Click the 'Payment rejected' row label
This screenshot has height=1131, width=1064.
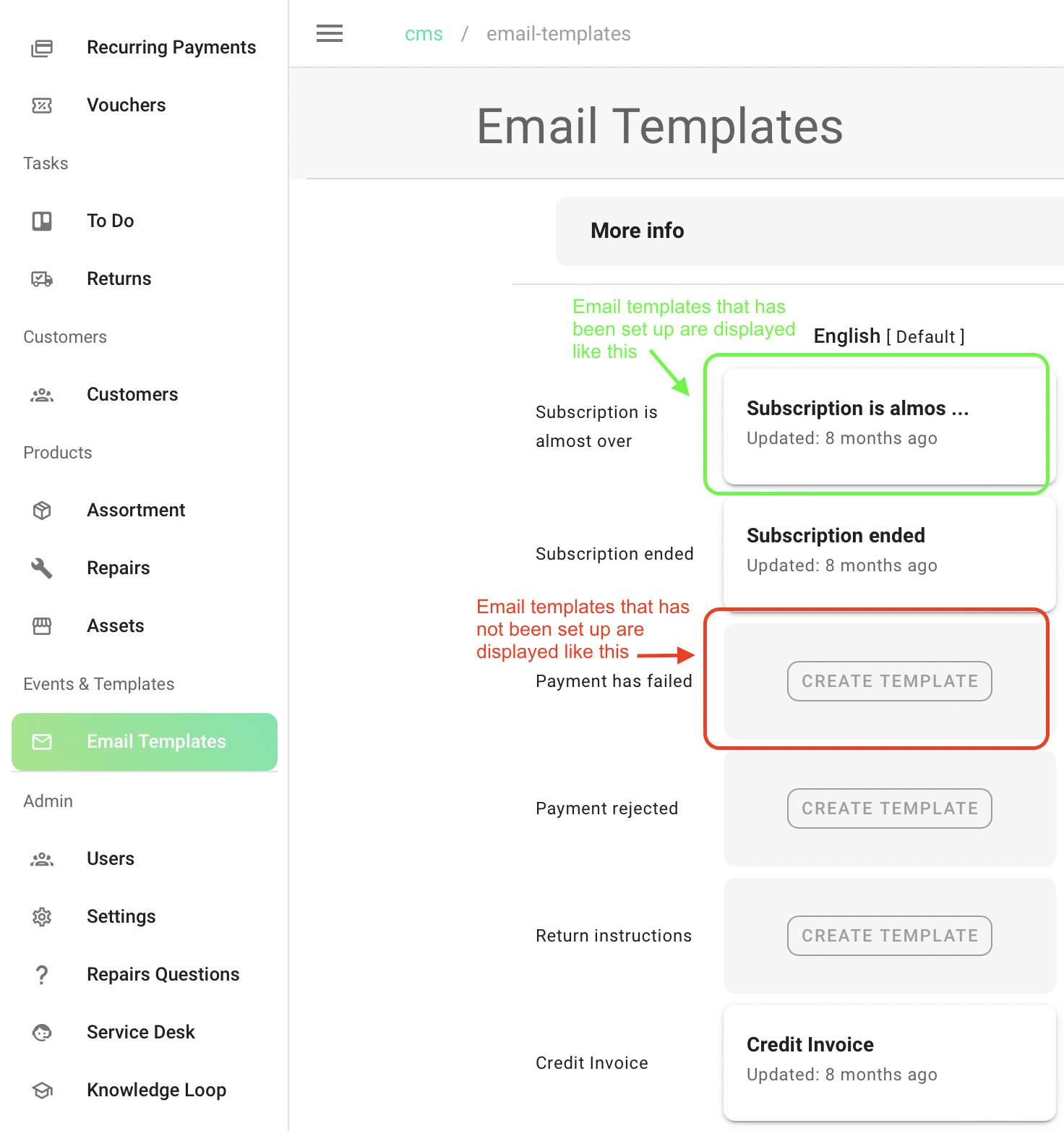click(x=607, y=808)
